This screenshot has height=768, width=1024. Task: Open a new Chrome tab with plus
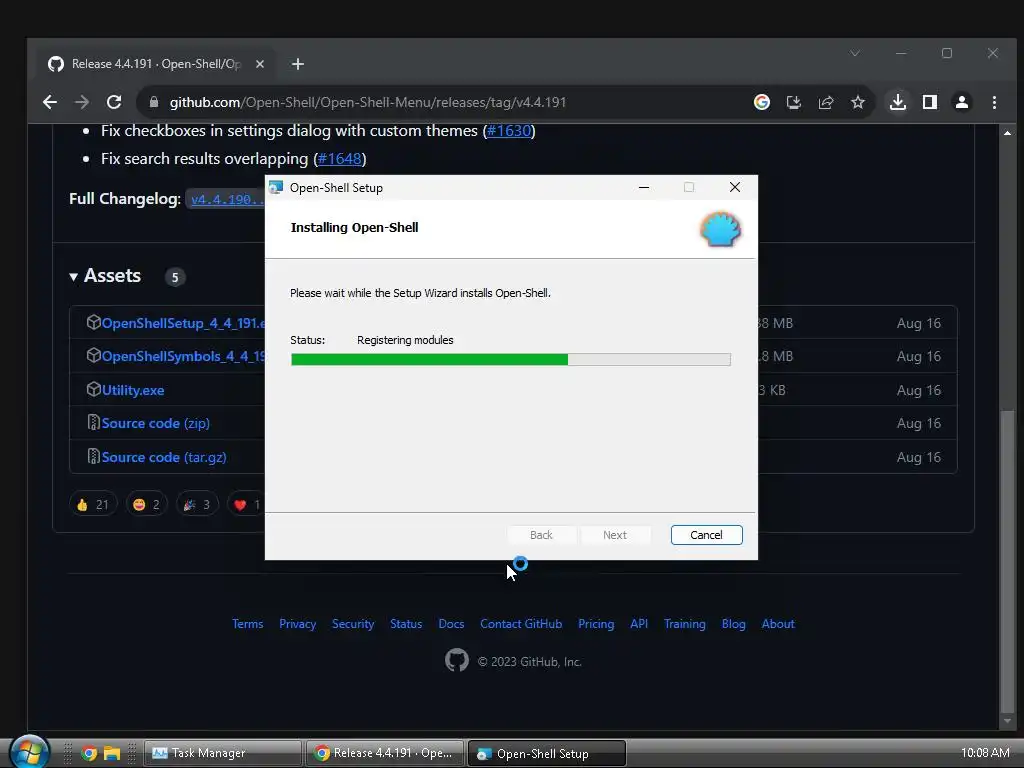298,64
